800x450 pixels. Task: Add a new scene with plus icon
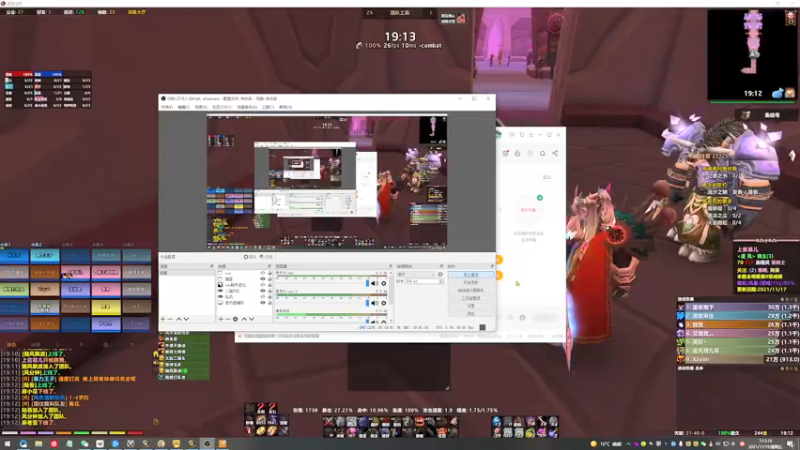[x=163, y=319]
